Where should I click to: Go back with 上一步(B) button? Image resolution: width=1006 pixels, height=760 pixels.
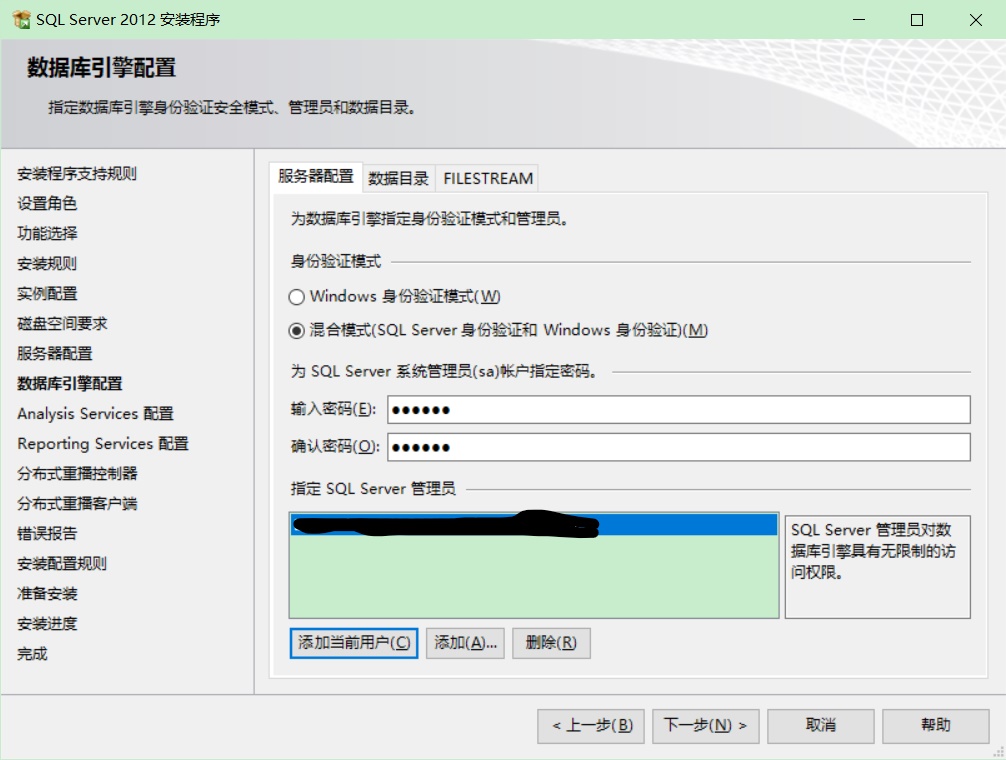point(591,726)
